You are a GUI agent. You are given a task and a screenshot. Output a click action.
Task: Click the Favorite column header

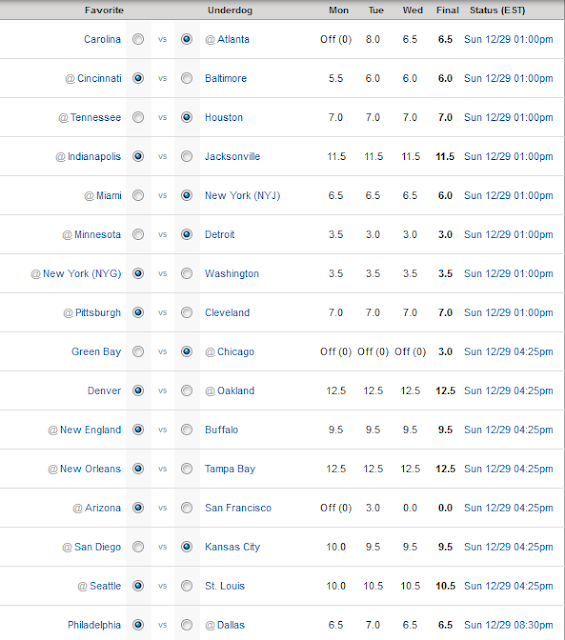[x=104, y=10]
